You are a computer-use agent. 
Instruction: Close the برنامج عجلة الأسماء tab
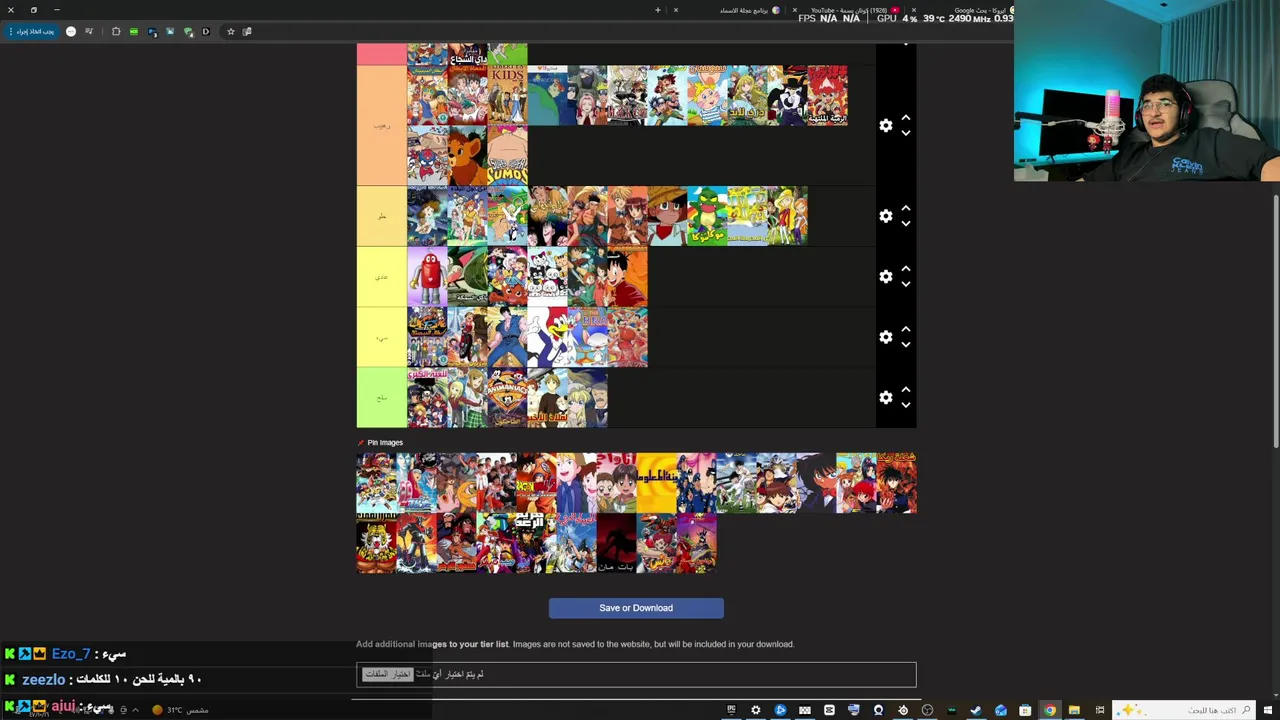[676, 10]
